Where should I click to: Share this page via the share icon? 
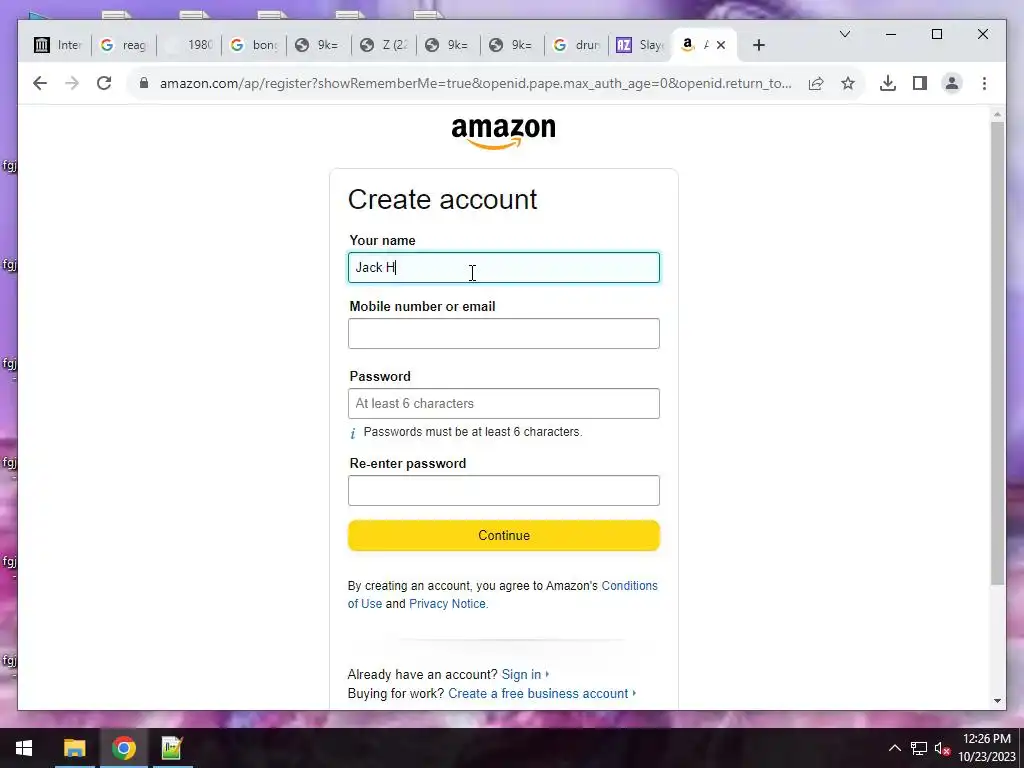tap(816, 83)
